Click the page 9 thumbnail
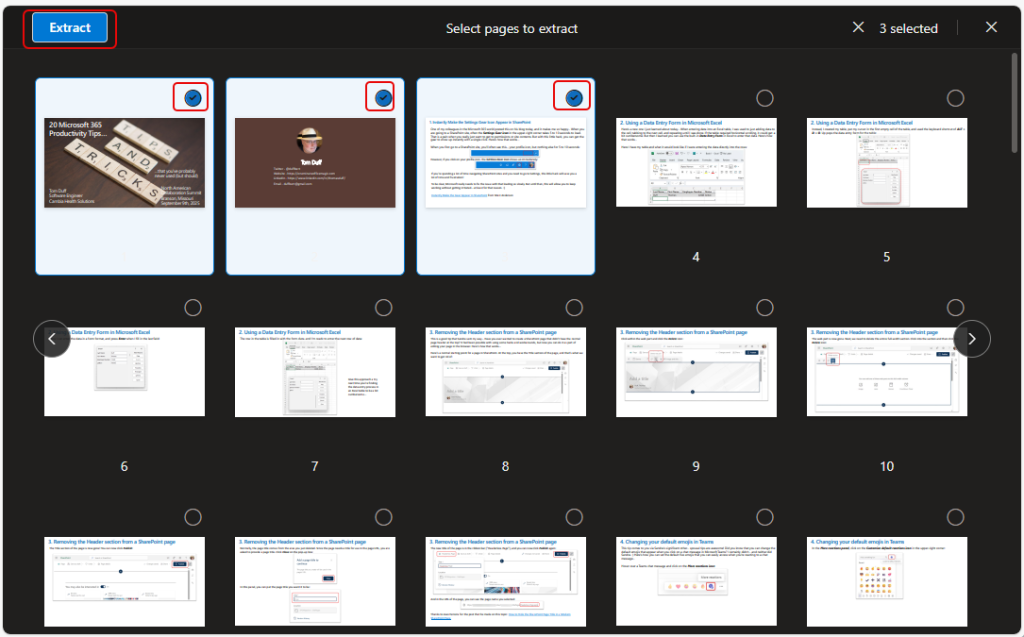This screenshot has width=1024, height=637. click(x=696, y=372)
